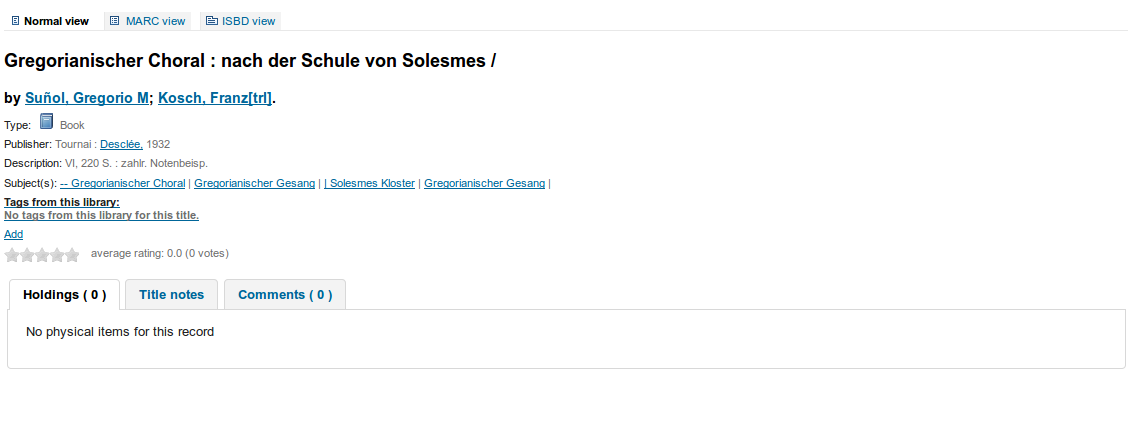Follow the Desclée publisher link

point(121,144)
